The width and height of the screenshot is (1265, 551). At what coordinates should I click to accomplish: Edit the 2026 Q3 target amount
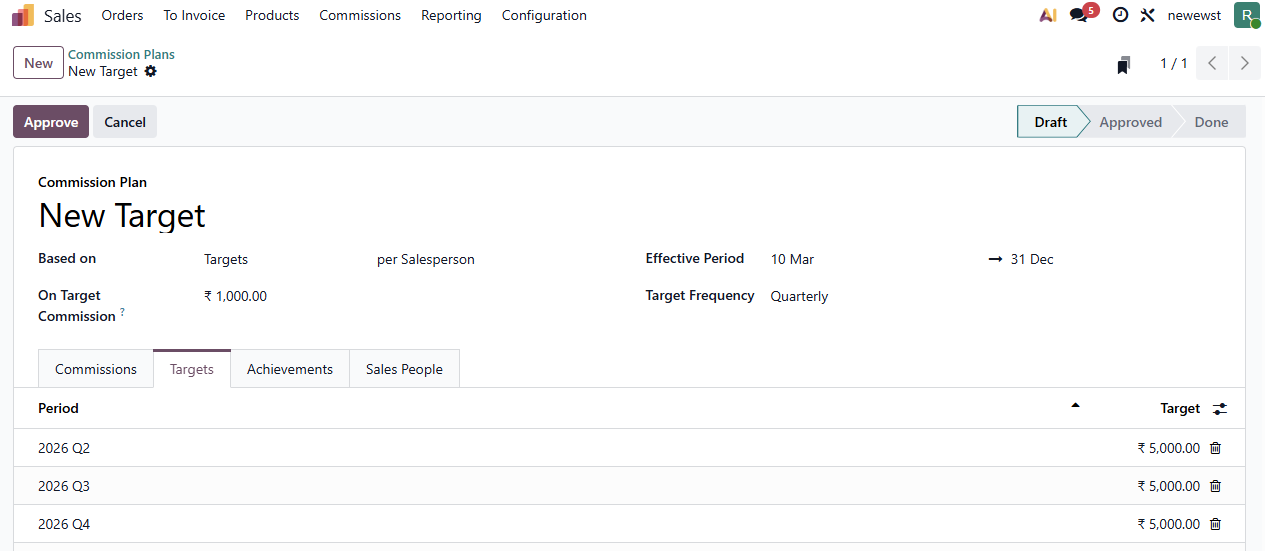(1168, 486)
